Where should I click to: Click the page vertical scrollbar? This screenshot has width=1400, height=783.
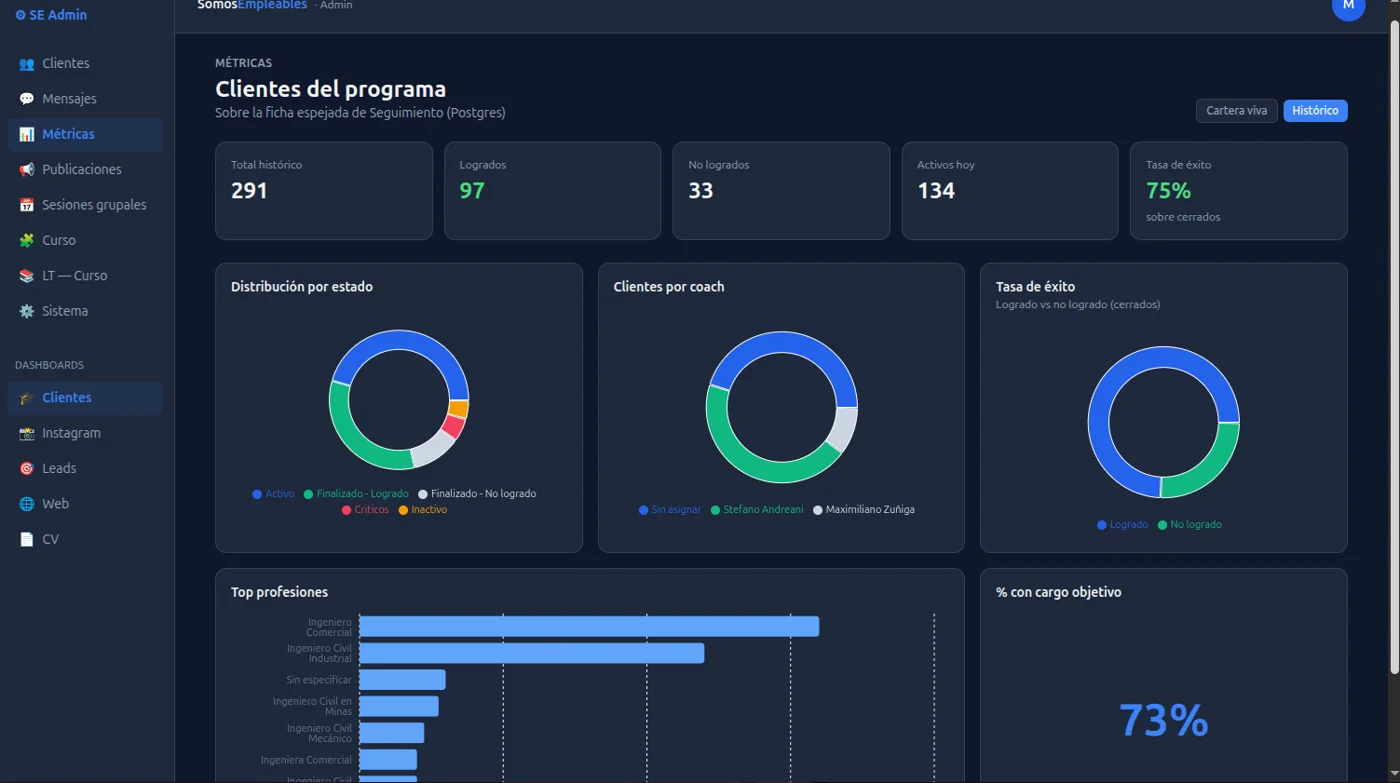[x=1394, y=345]
